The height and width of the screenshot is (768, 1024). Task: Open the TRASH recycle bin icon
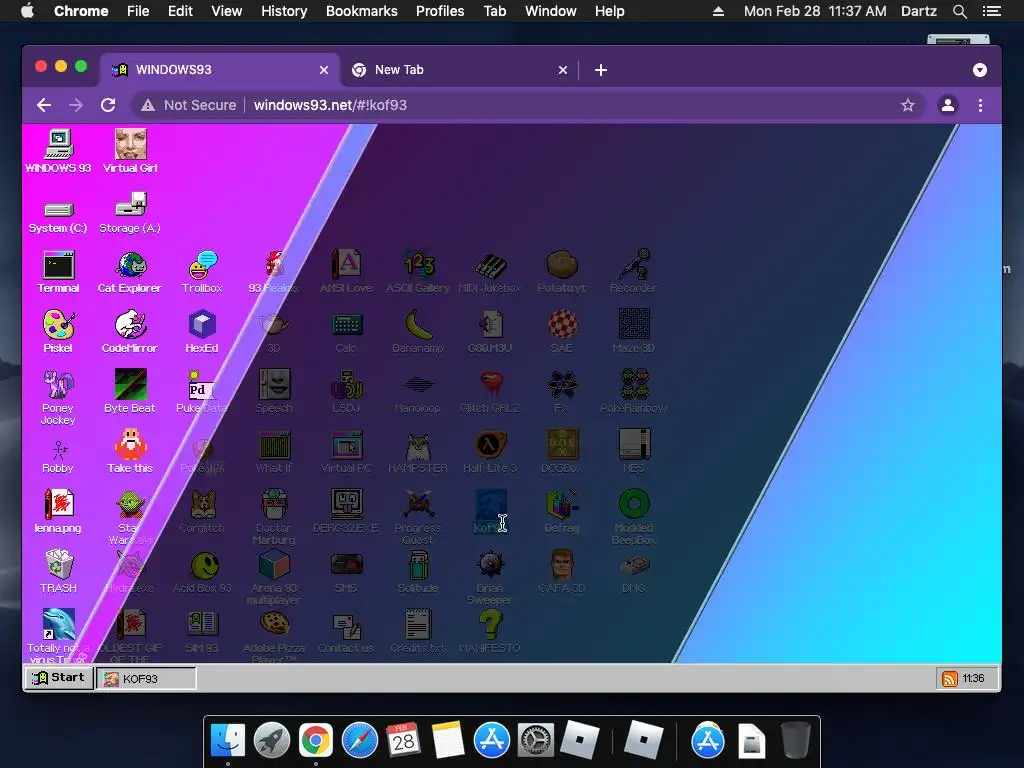pyautogui.click(x=58, y=572)
